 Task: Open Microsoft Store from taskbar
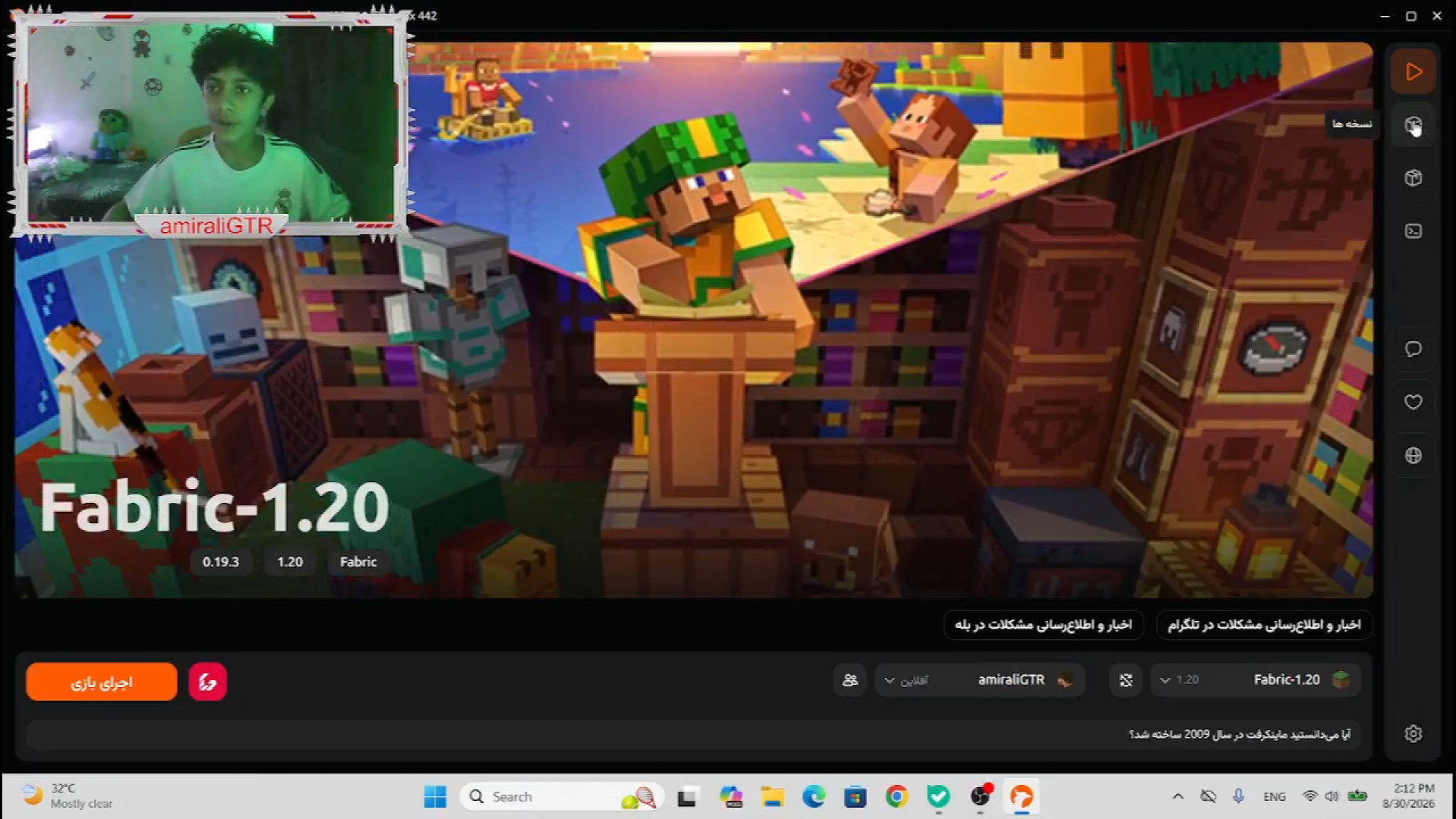855,796
